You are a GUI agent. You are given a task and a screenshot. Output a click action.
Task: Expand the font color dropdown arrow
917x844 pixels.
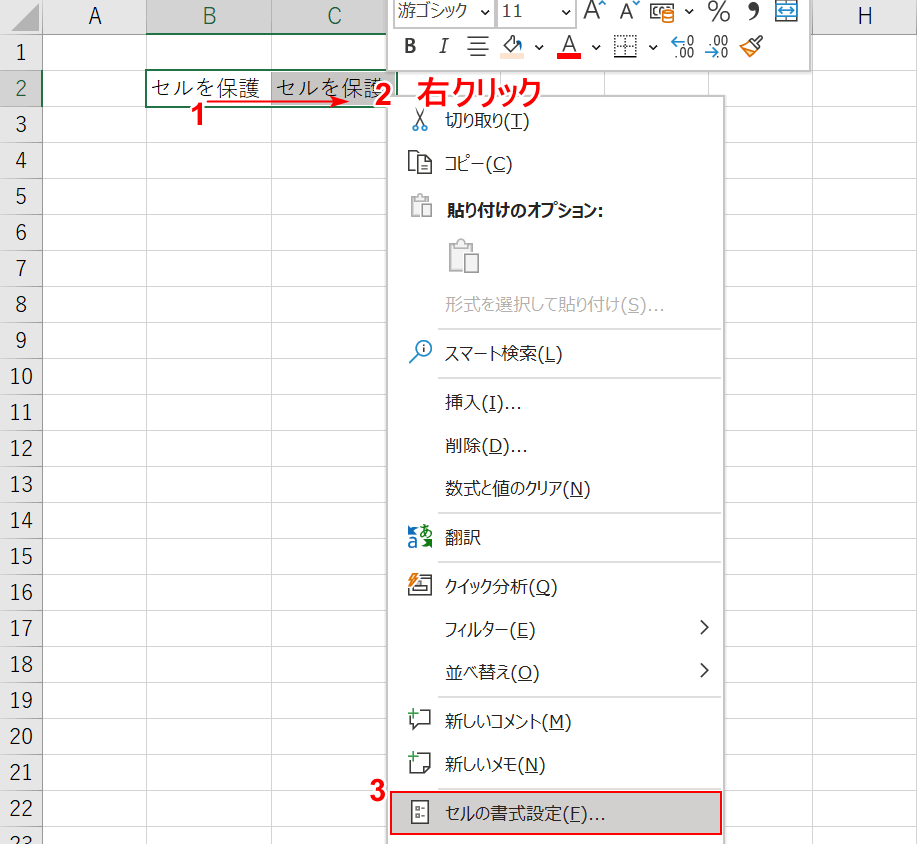(x=596, y=46)
